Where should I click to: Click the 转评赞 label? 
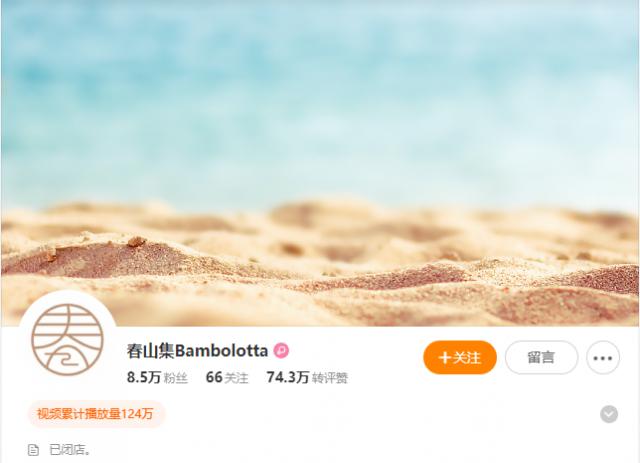[330, 378]
